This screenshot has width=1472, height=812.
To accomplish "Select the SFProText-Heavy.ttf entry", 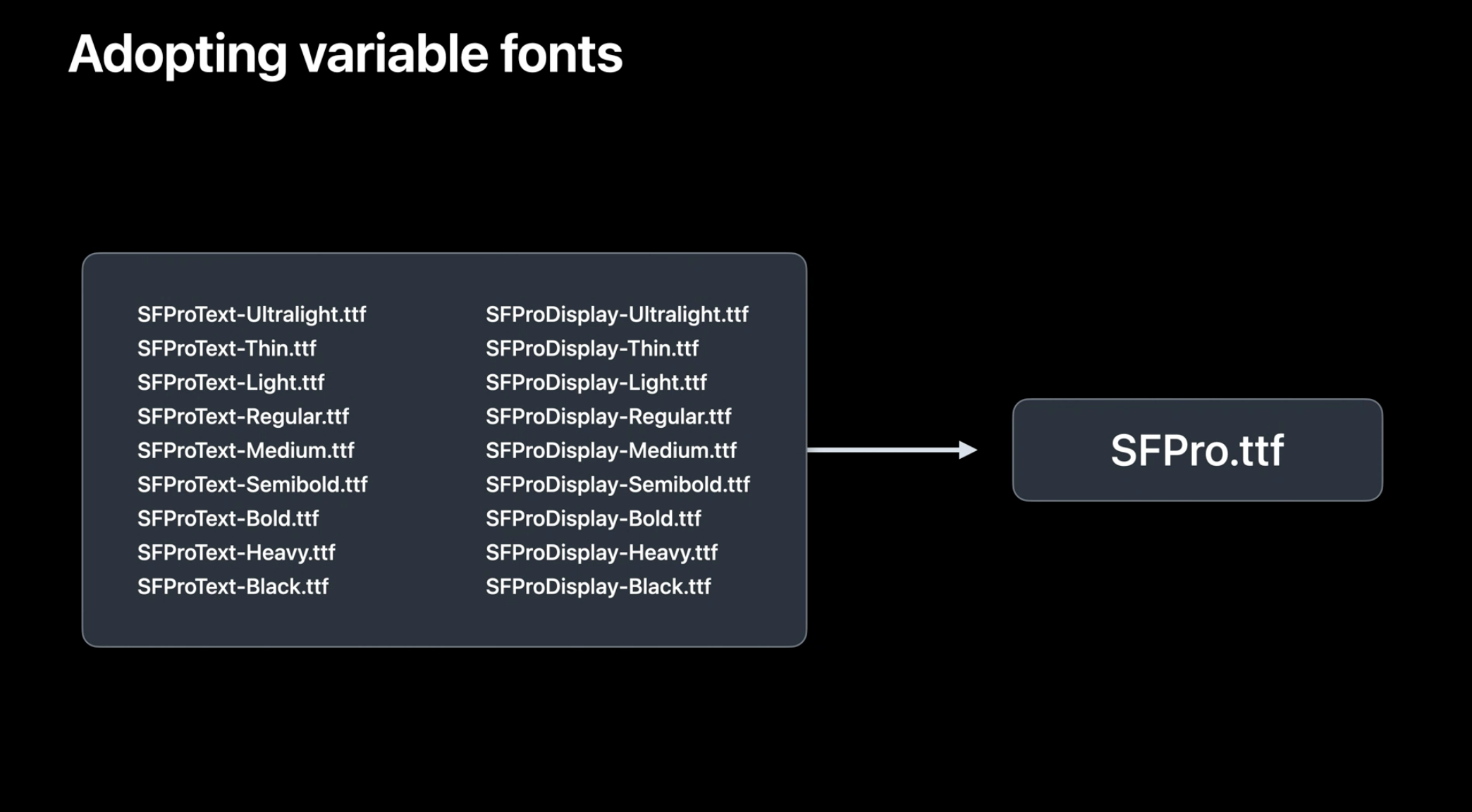I will click(236, 553).
